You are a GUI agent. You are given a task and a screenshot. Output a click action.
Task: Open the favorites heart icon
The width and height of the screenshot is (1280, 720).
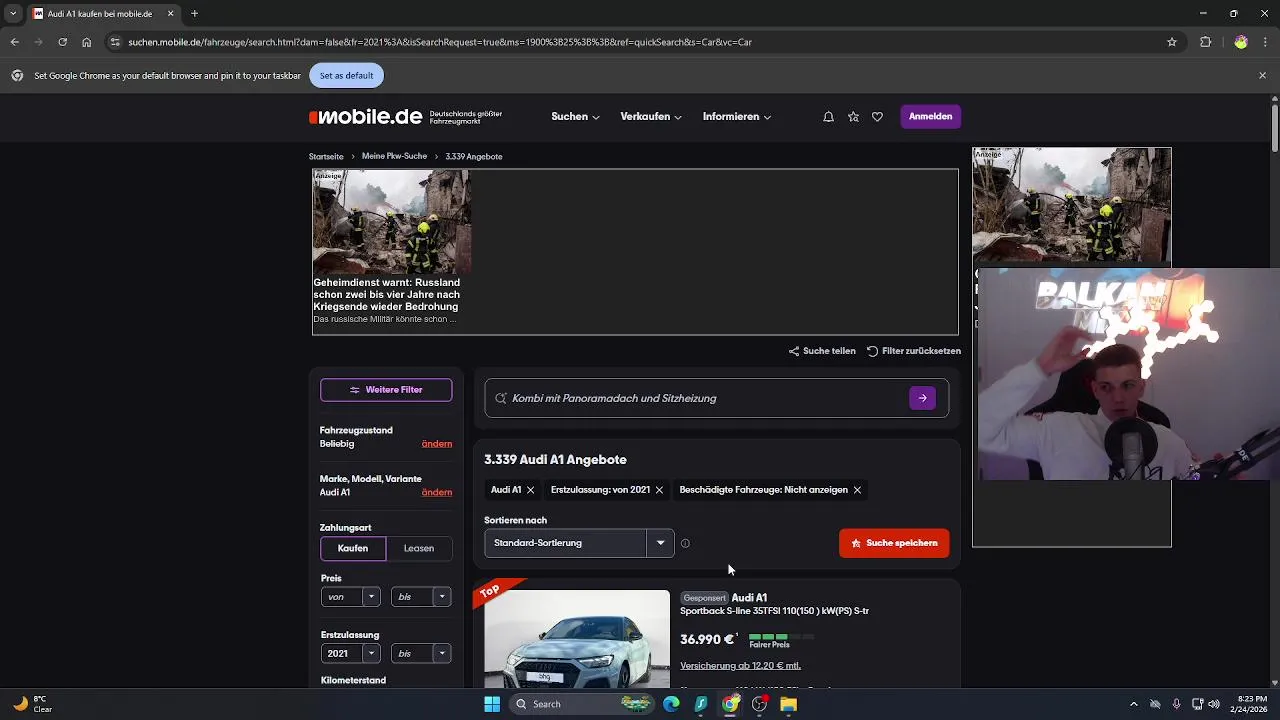(877, 117)
